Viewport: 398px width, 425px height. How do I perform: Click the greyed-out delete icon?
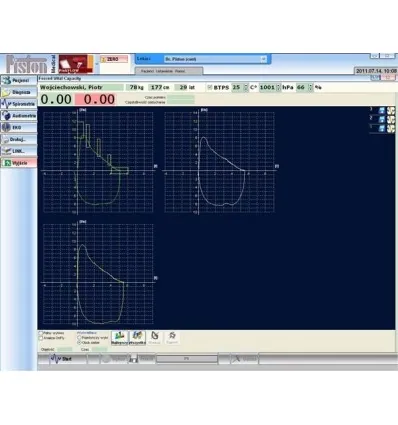coord(154,338)
